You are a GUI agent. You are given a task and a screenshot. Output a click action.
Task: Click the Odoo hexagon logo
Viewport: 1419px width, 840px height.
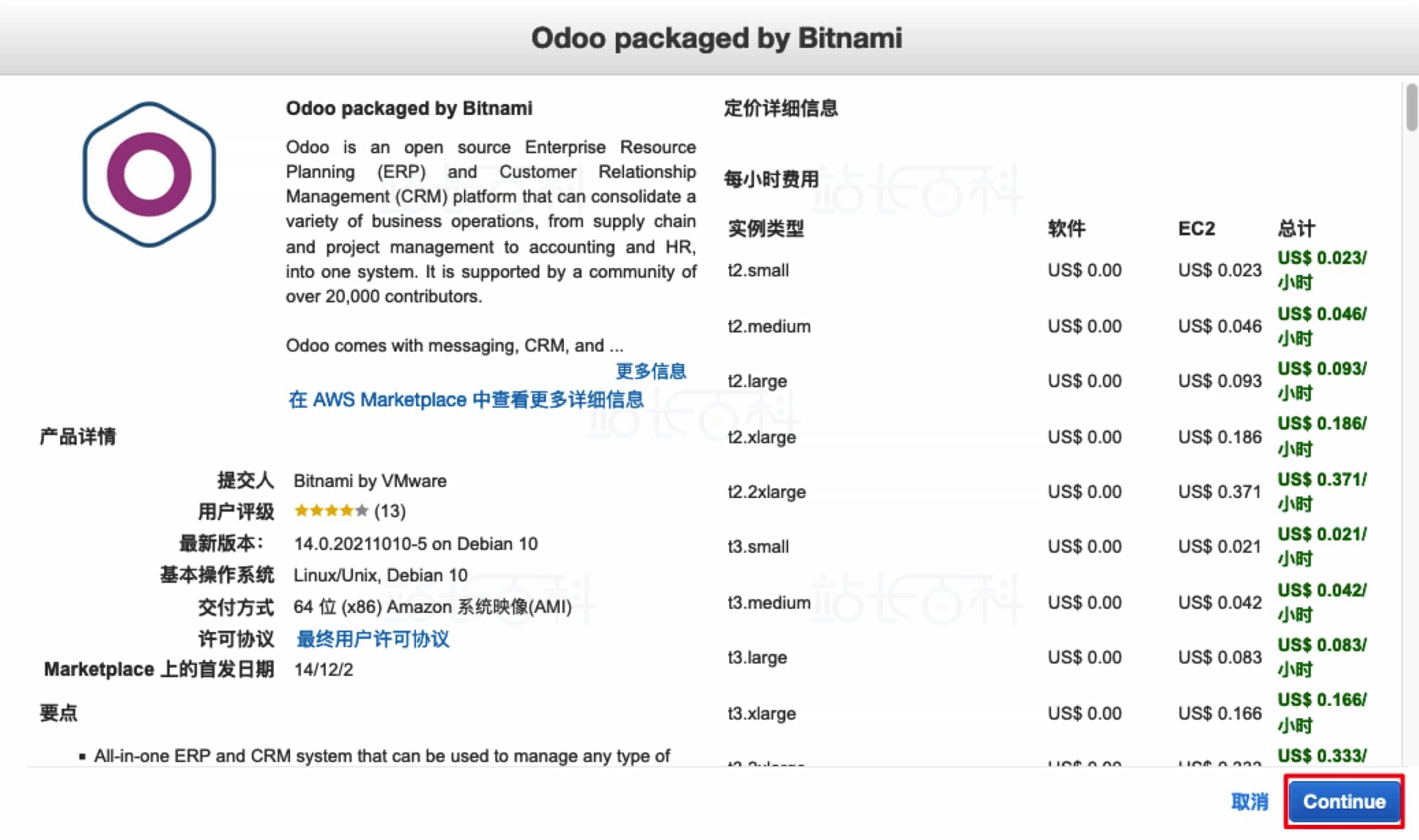[149, 174]
